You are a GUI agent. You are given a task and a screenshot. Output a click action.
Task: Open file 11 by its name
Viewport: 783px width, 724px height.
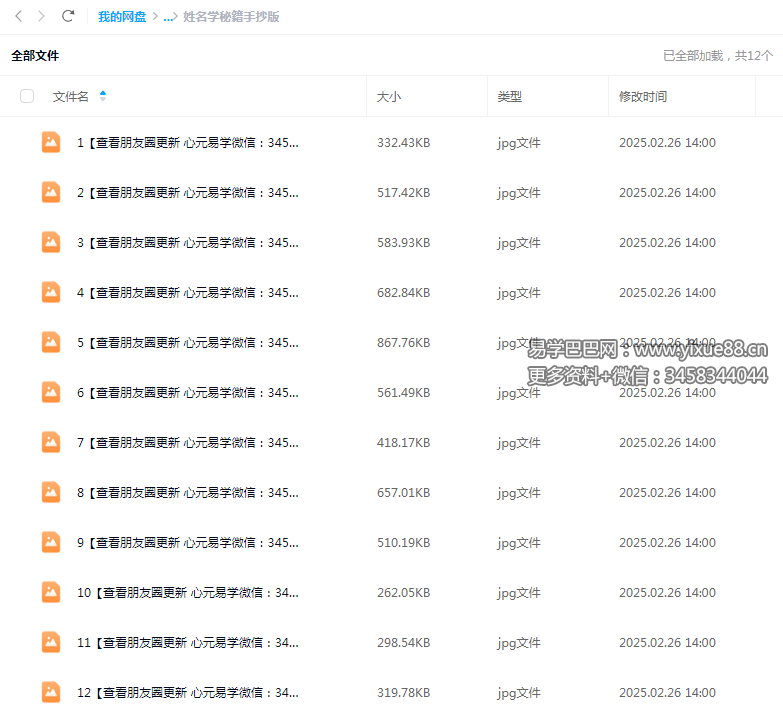point(188,643)
